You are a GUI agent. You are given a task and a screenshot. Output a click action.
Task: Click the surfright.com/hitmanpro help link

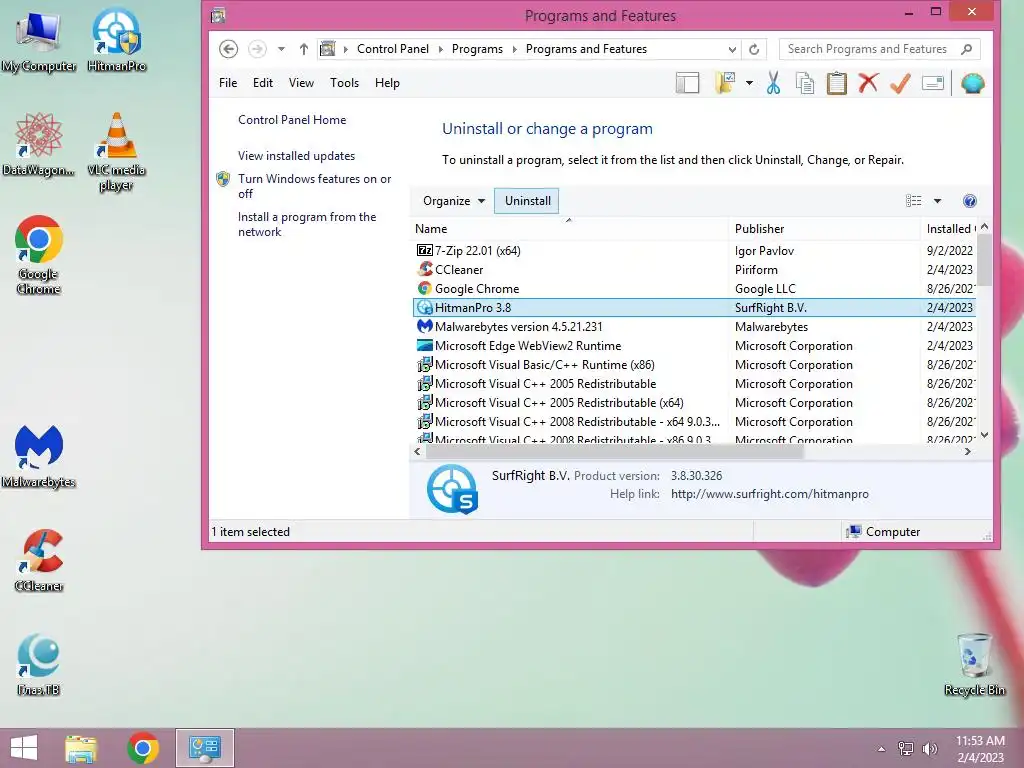point(769,494)
